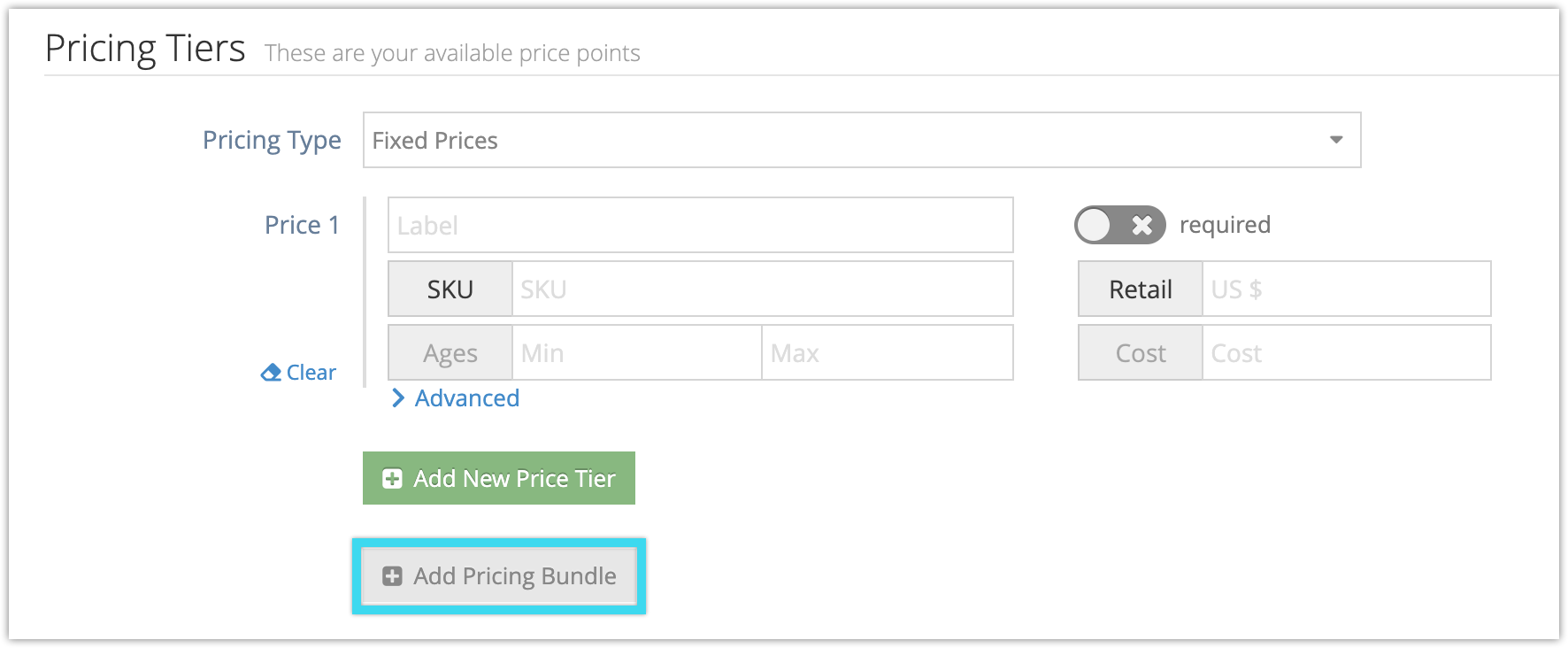
Task: Click the dropdown arrow beside Fixed Prices
Action: click(x=1336, y=140)
